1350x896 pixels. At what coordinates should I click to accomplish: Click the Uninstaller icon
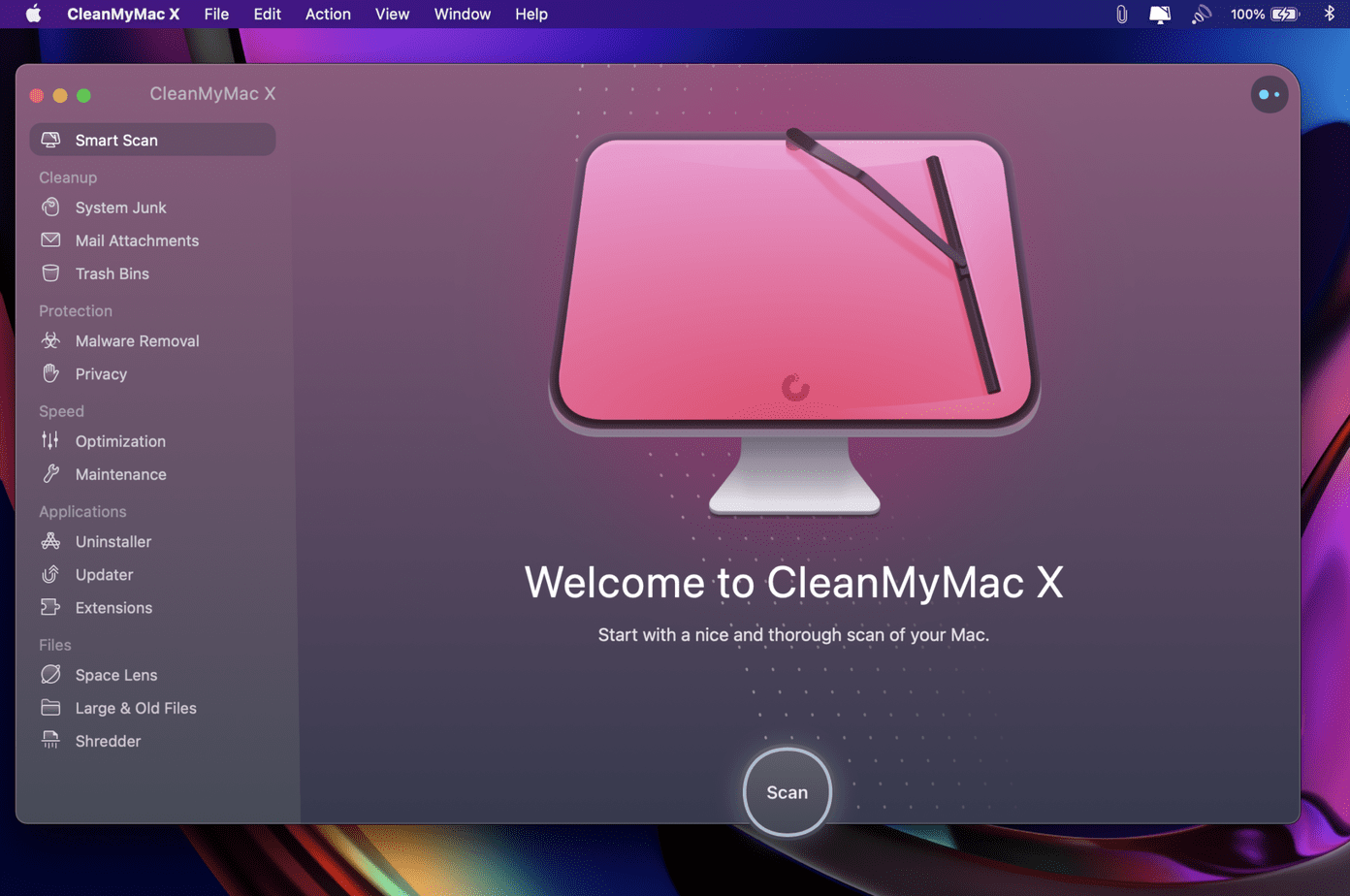tap(50, 541)
